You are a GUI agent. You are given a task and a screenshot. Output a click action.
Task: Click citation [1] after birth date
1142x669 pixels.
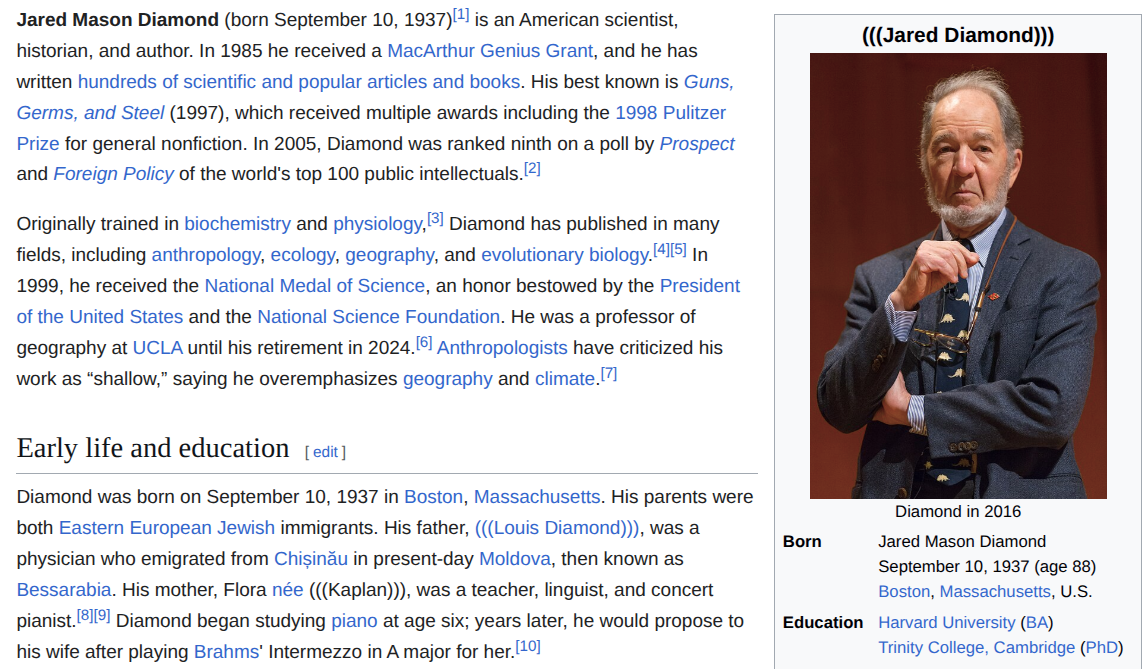click(x=460, y=15)
